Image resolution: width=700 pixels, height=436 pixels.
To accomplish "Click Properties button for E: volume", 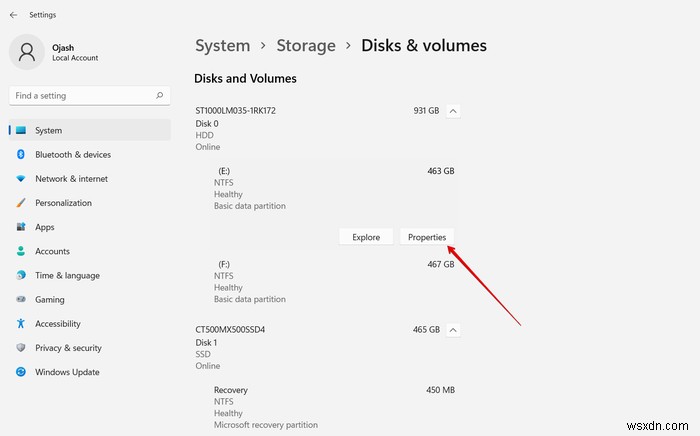I will [427, 237].
